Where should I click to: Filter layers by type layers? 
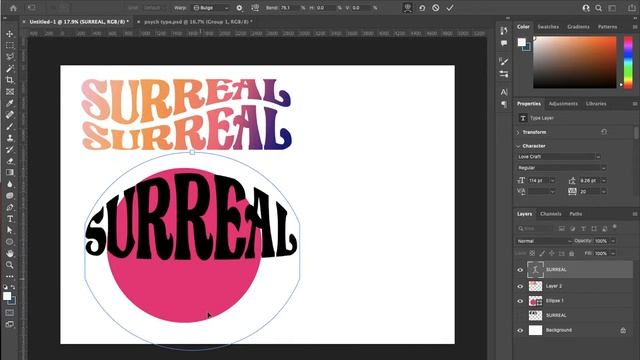583,229
